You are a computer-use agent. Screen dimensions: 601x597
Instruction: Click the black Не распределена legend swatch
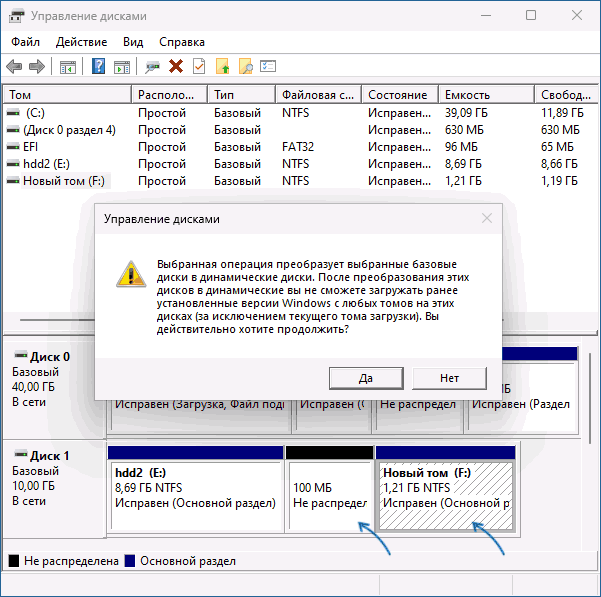click(x=14, y=561)
